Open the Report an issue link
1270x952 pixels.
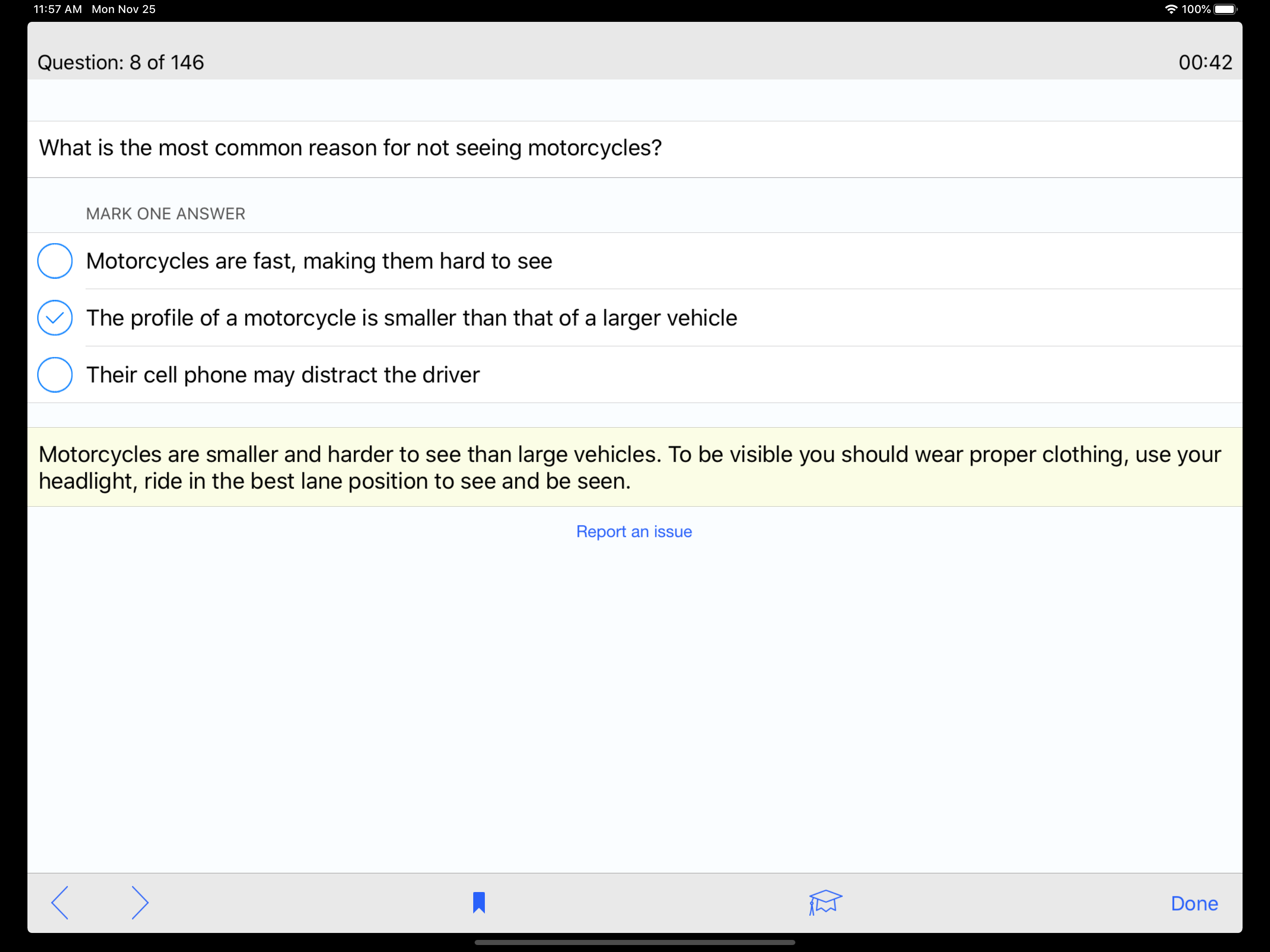[x=634, y=532]
